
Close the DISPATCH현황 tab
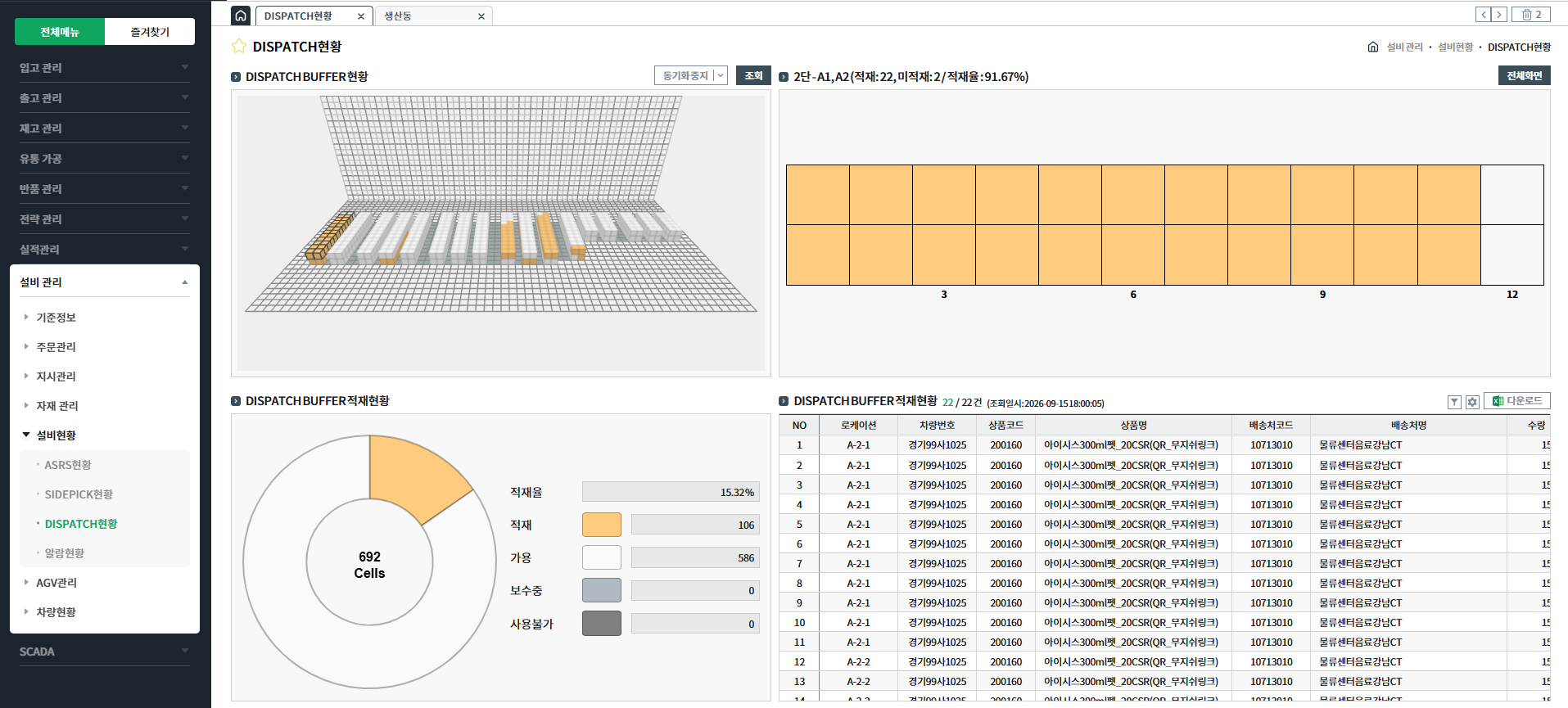[361, 16]
